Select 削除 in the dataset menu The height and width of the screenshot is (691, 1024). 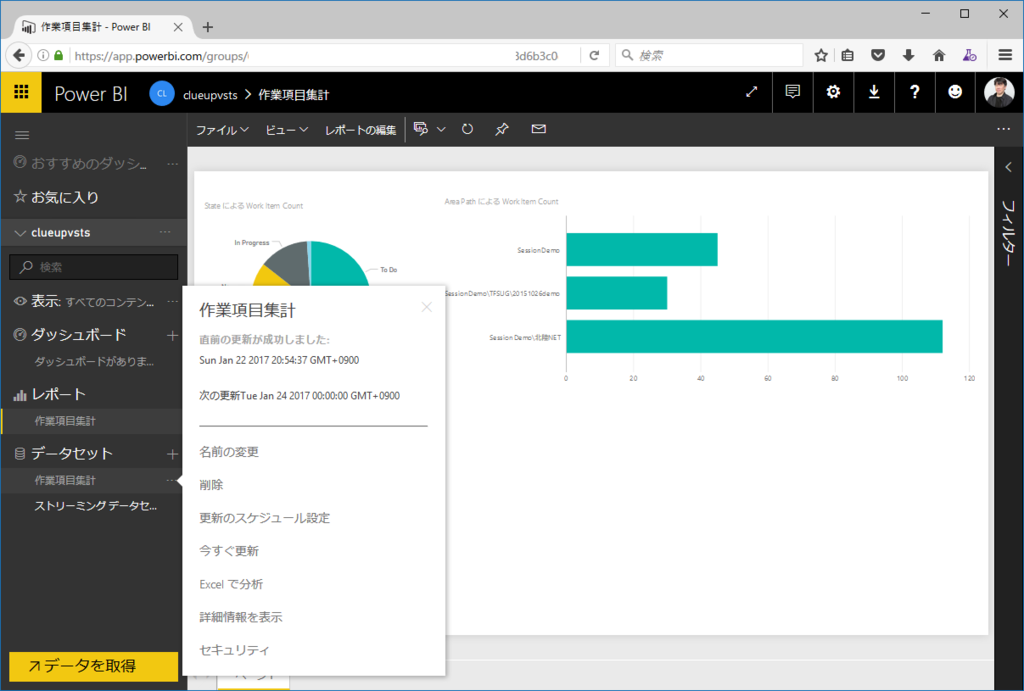pos(212,485)
